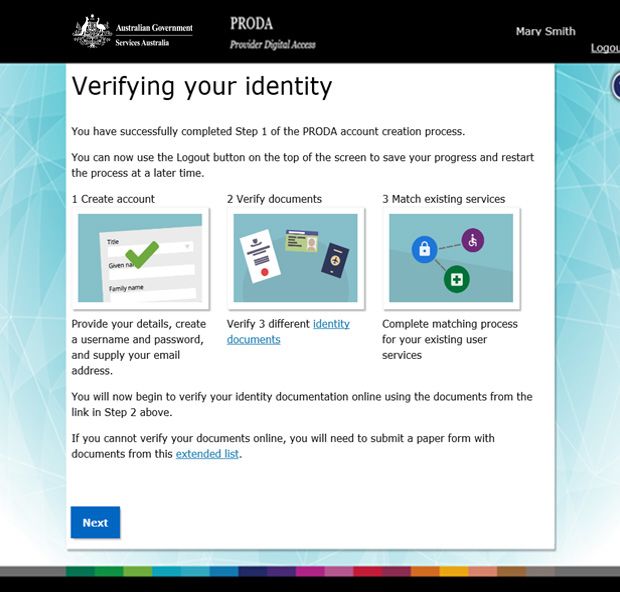Click the Provider Digital Access subtitle
This screenshot has width=620, height=592.
pos(273,44)
